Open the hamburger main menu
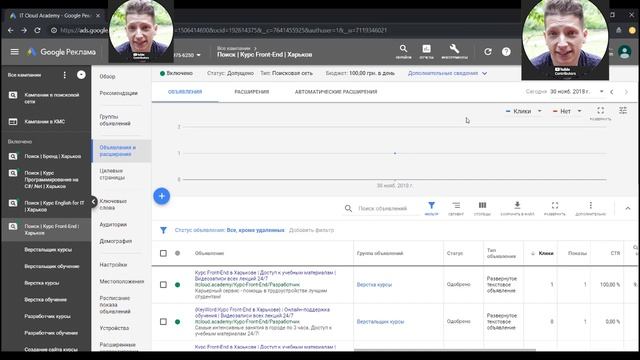Image resolution: width=640 pixels, height=360 pixels. coord(15,52)
